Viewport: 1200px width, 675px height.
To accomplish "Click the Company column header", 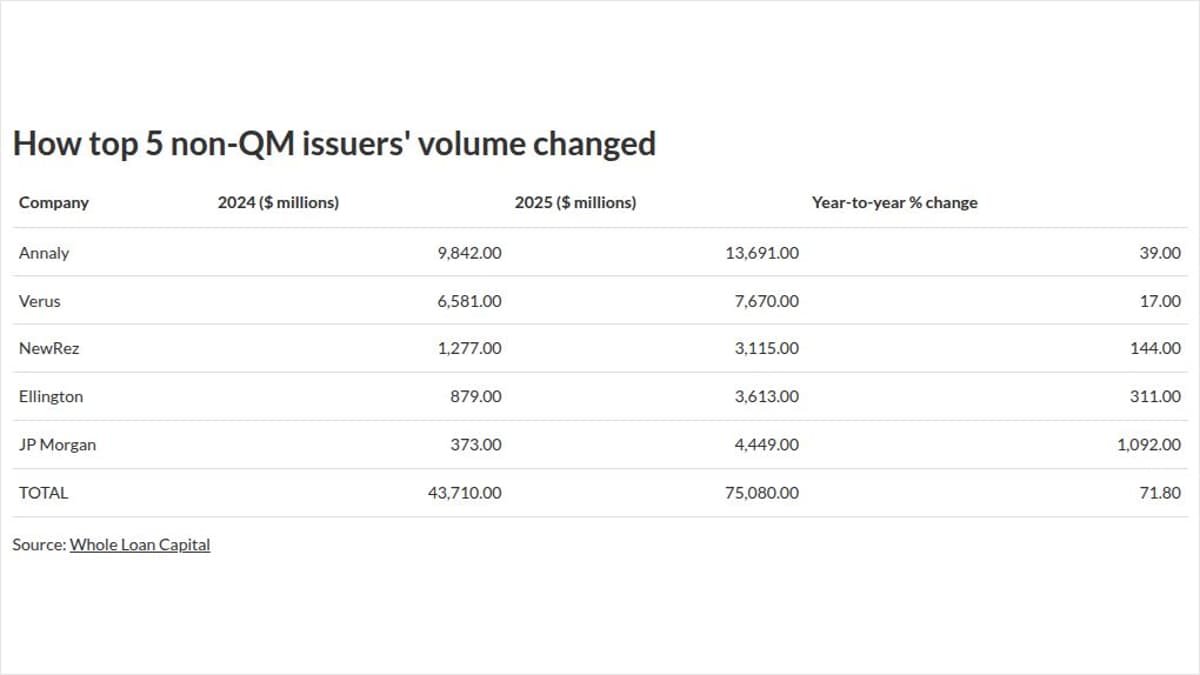I will (54, 203).
